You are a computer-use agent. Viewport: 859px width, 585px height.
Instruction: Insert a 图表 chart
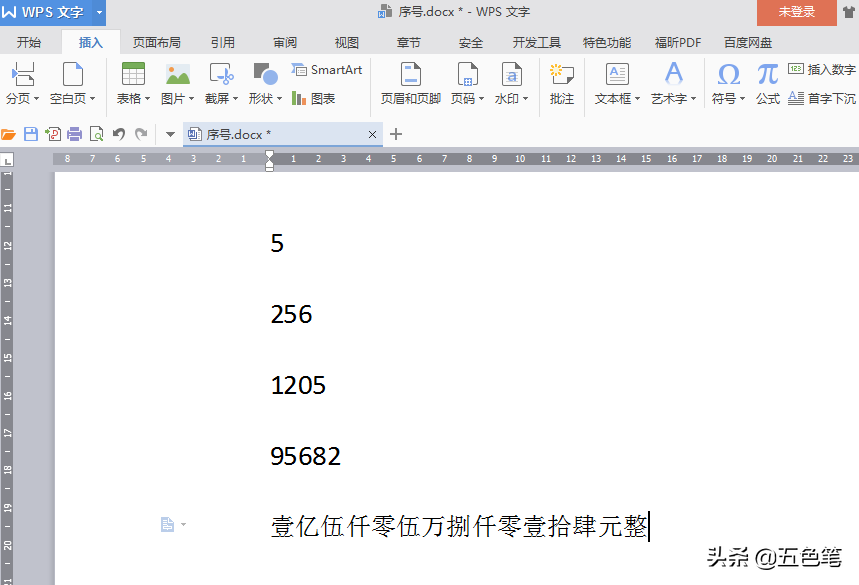[x=313, y=99]
